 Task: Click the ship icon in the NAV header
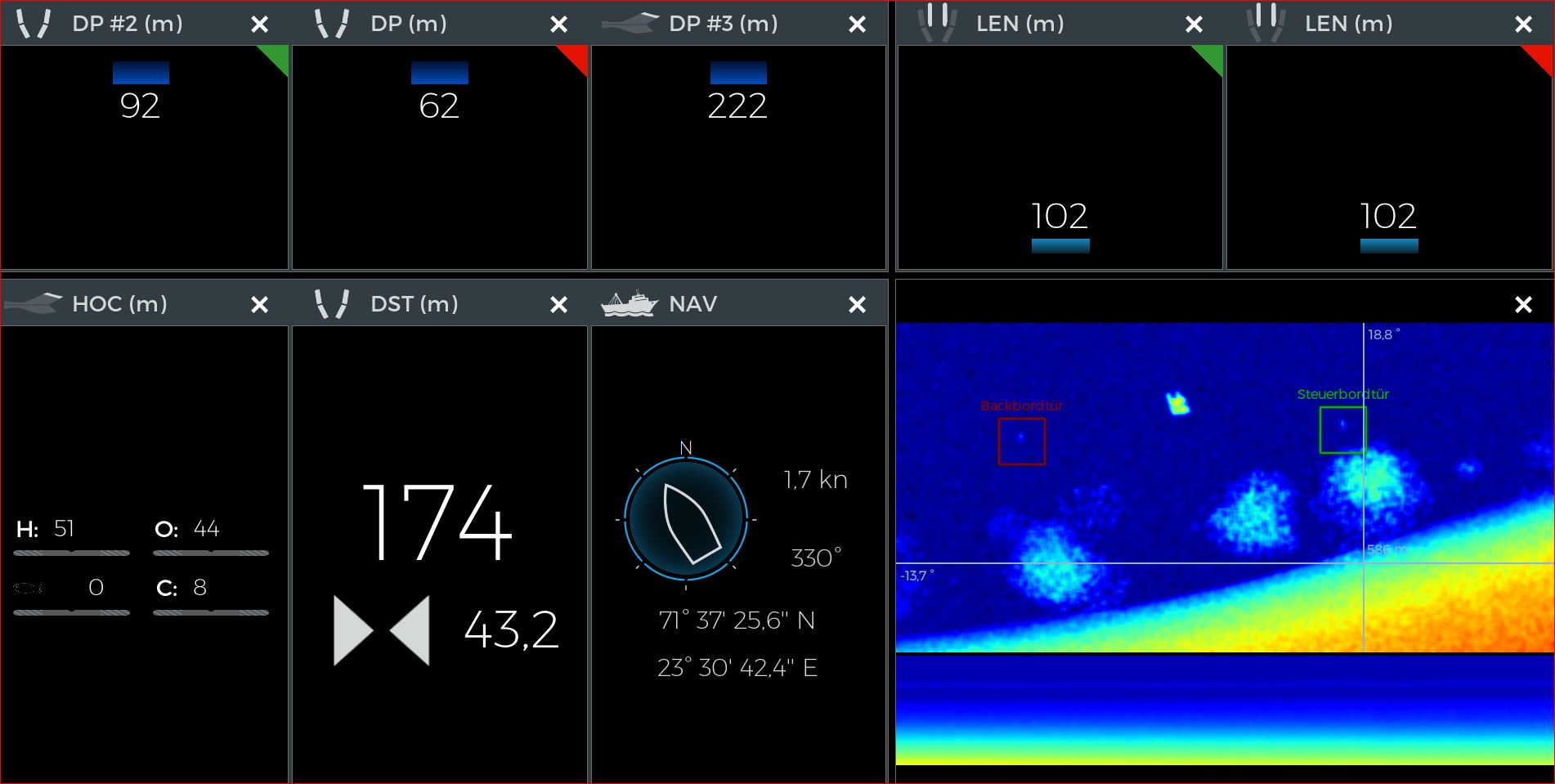click(x=630, y=304)
